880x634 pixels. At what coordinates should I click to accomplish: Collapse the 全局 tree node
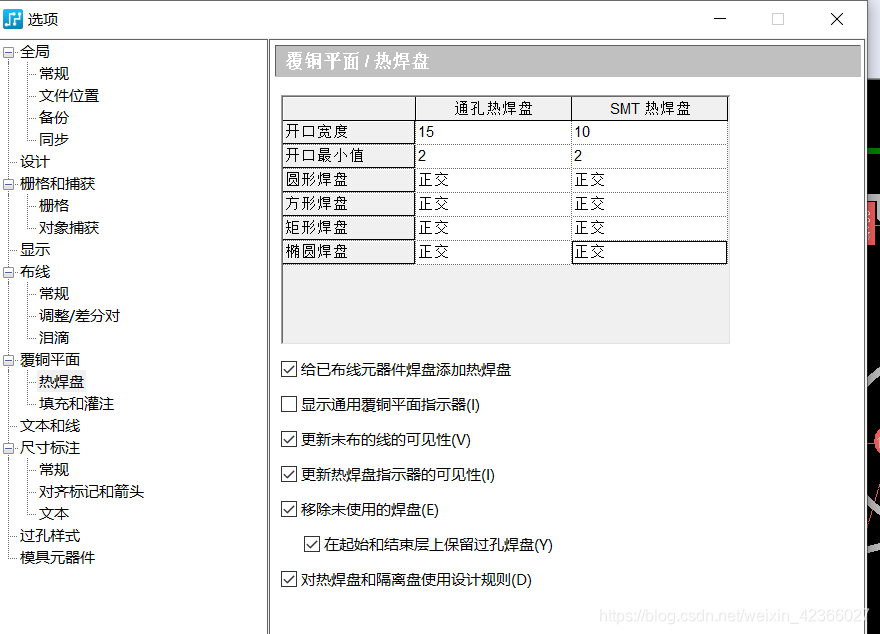pyautogui.click(x=8, y=52)
